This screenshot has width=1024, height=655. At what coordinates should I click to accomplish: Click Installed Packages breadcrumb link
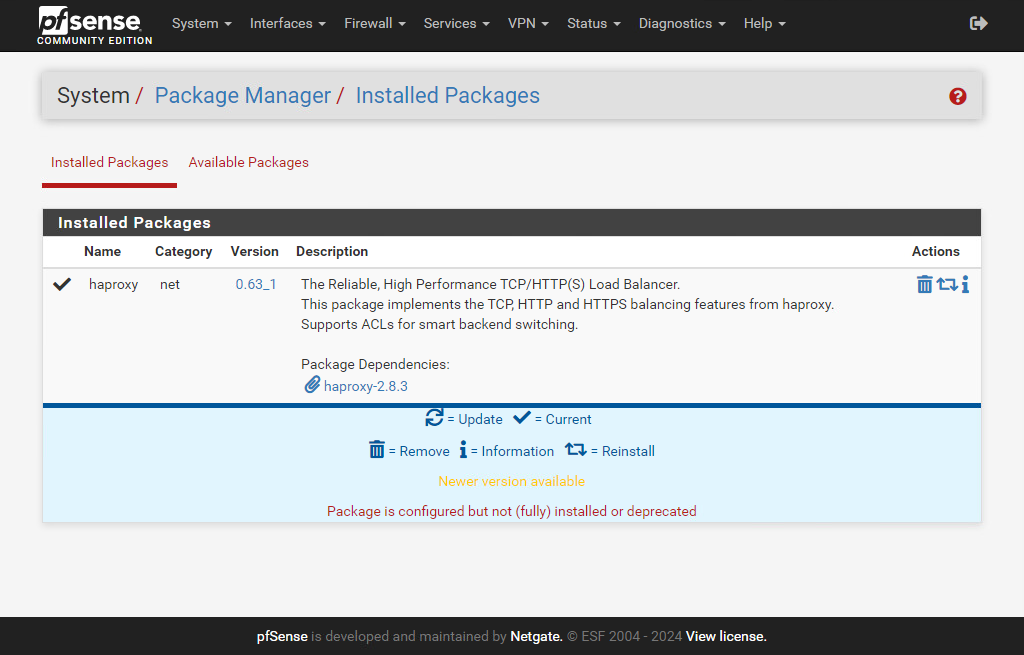[x=447, y=96]
